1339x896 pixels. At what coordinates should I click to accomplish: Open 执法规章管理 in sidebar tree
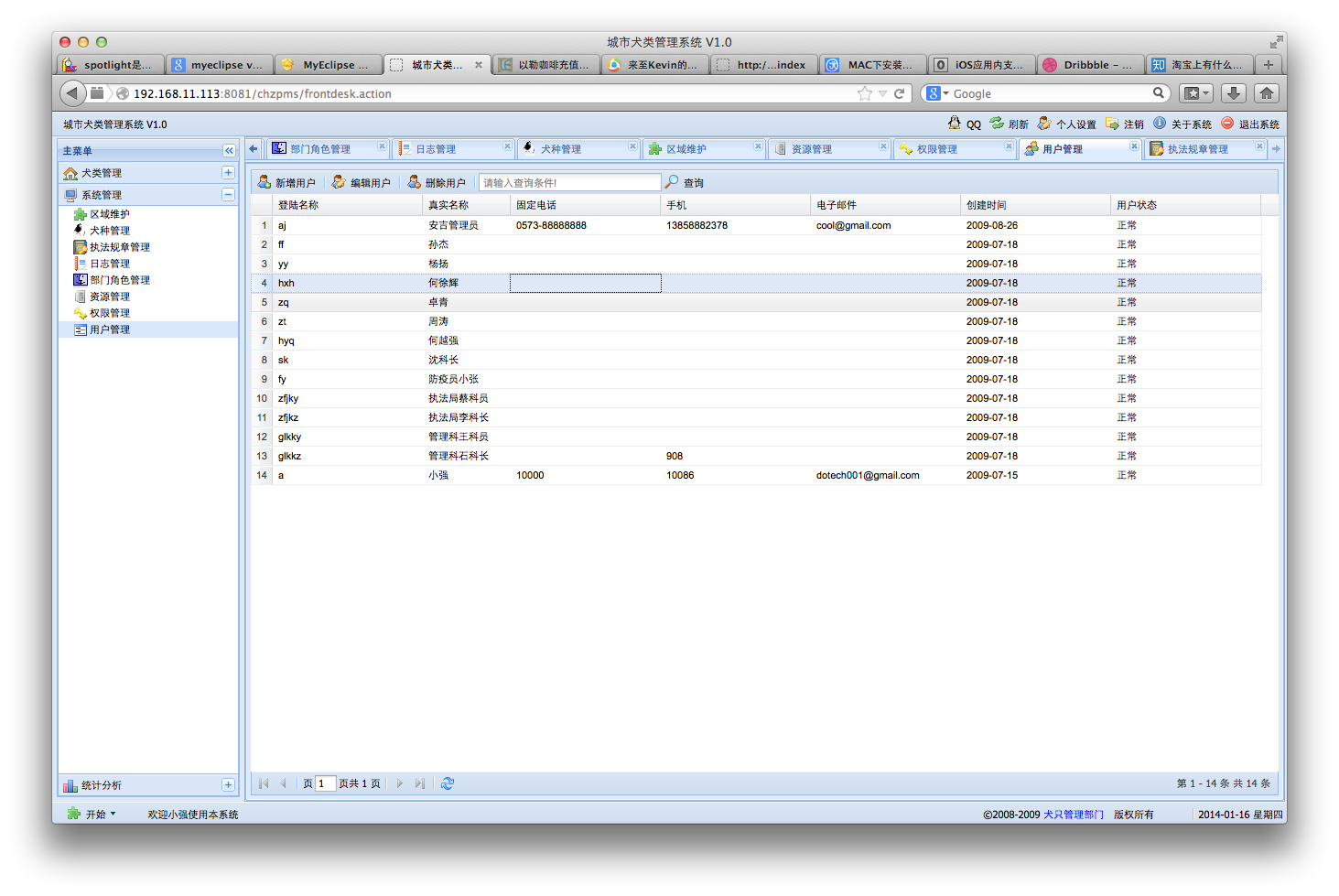(119, 247)
